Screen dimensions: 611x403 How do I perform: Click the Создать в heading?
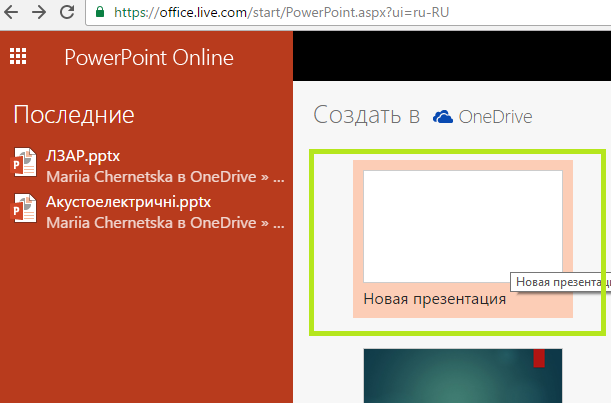(x=366, y=115)
